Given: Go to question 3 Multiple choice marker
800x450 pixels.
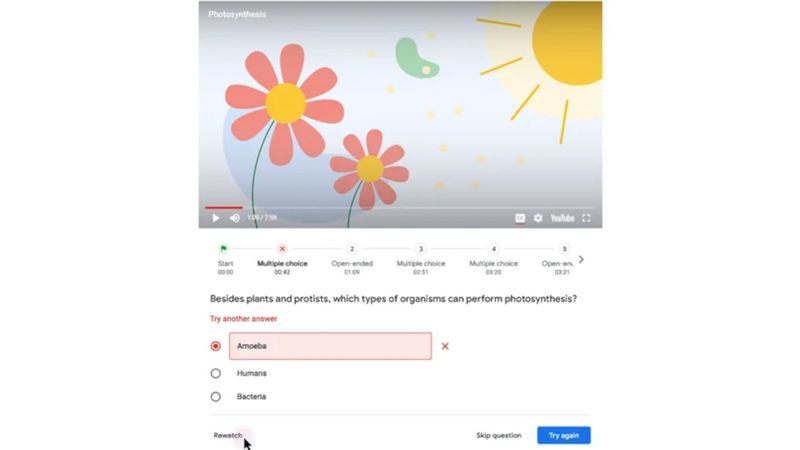Looking at the screenshot, I should [x=421, y=248].
